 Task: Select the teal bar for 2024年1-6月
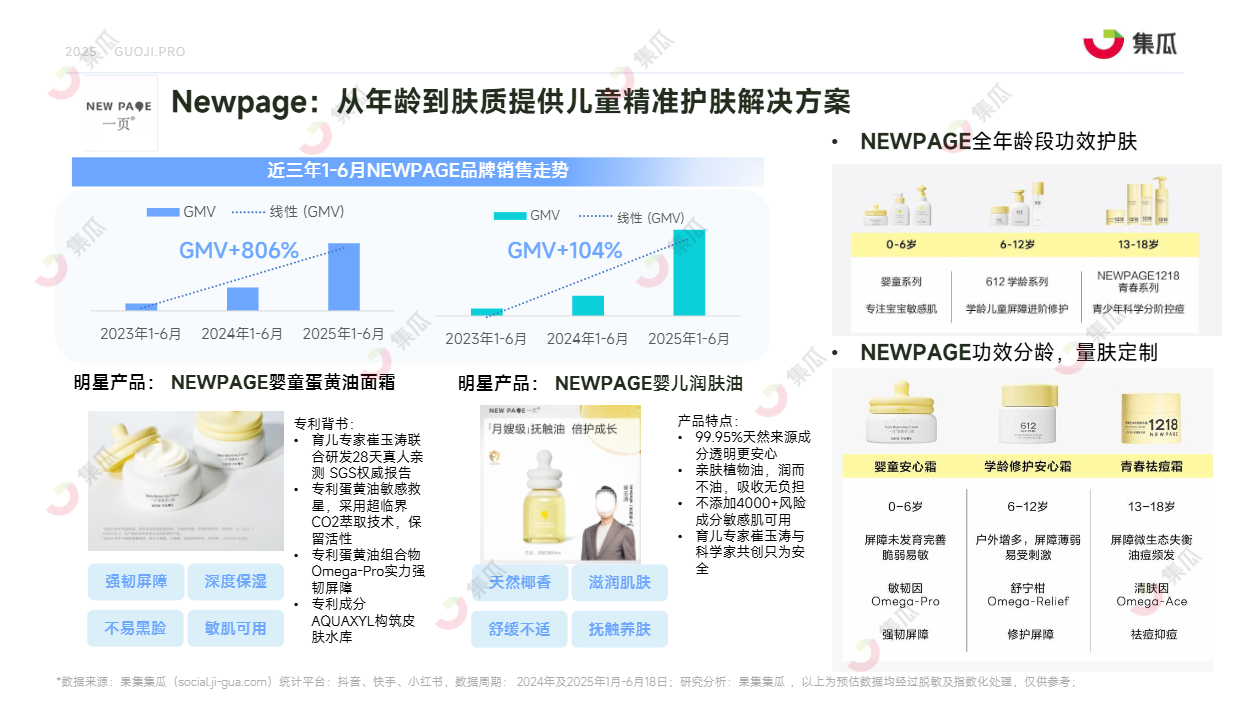point(588,306)
